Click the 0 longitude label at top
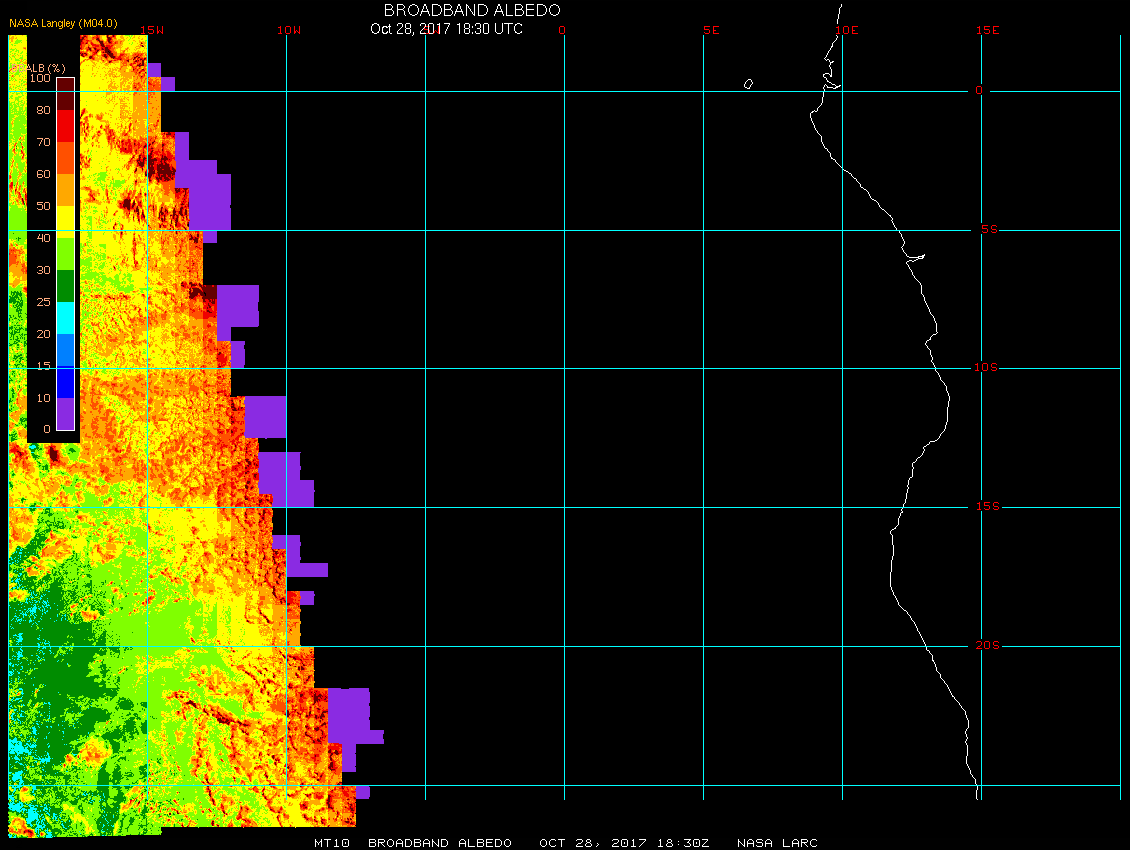This screenshot has height=850, width=1130. [562, 30]
